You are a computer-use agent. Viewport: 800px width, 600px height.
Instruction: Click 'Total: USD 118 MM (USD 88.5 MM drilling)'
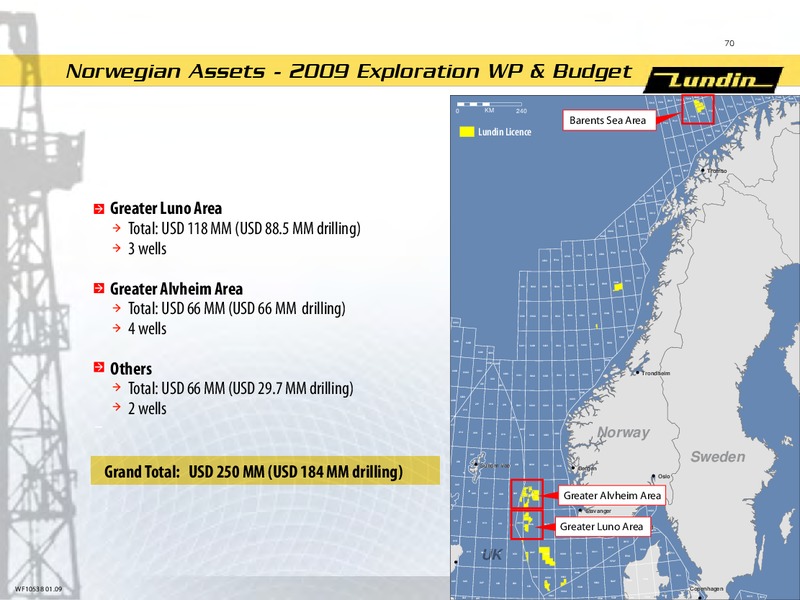(x=244, y=229)
